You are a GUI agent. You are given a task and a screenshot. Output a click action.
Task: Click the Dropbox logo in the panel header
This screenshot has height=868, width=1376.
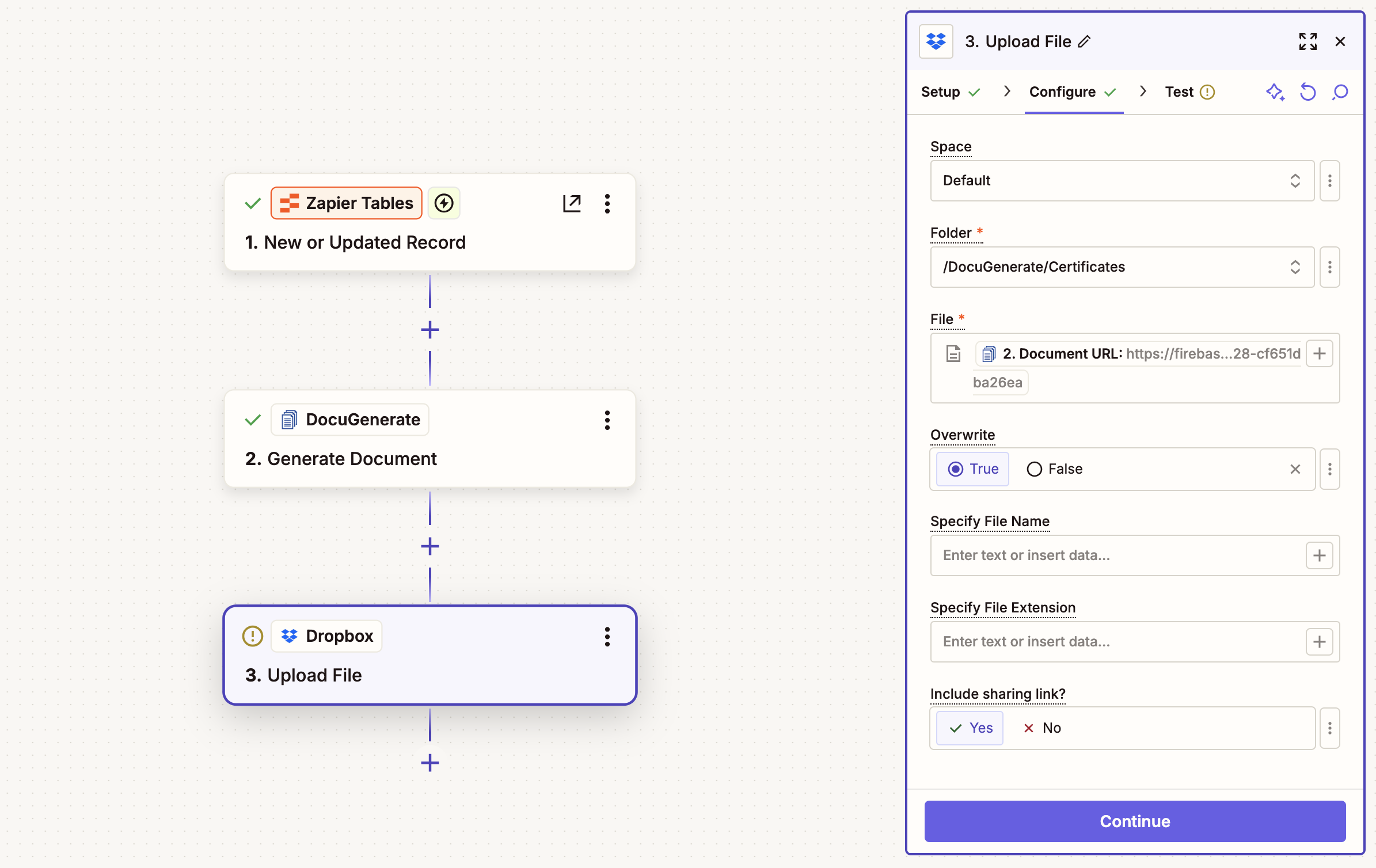pos(936,41)
